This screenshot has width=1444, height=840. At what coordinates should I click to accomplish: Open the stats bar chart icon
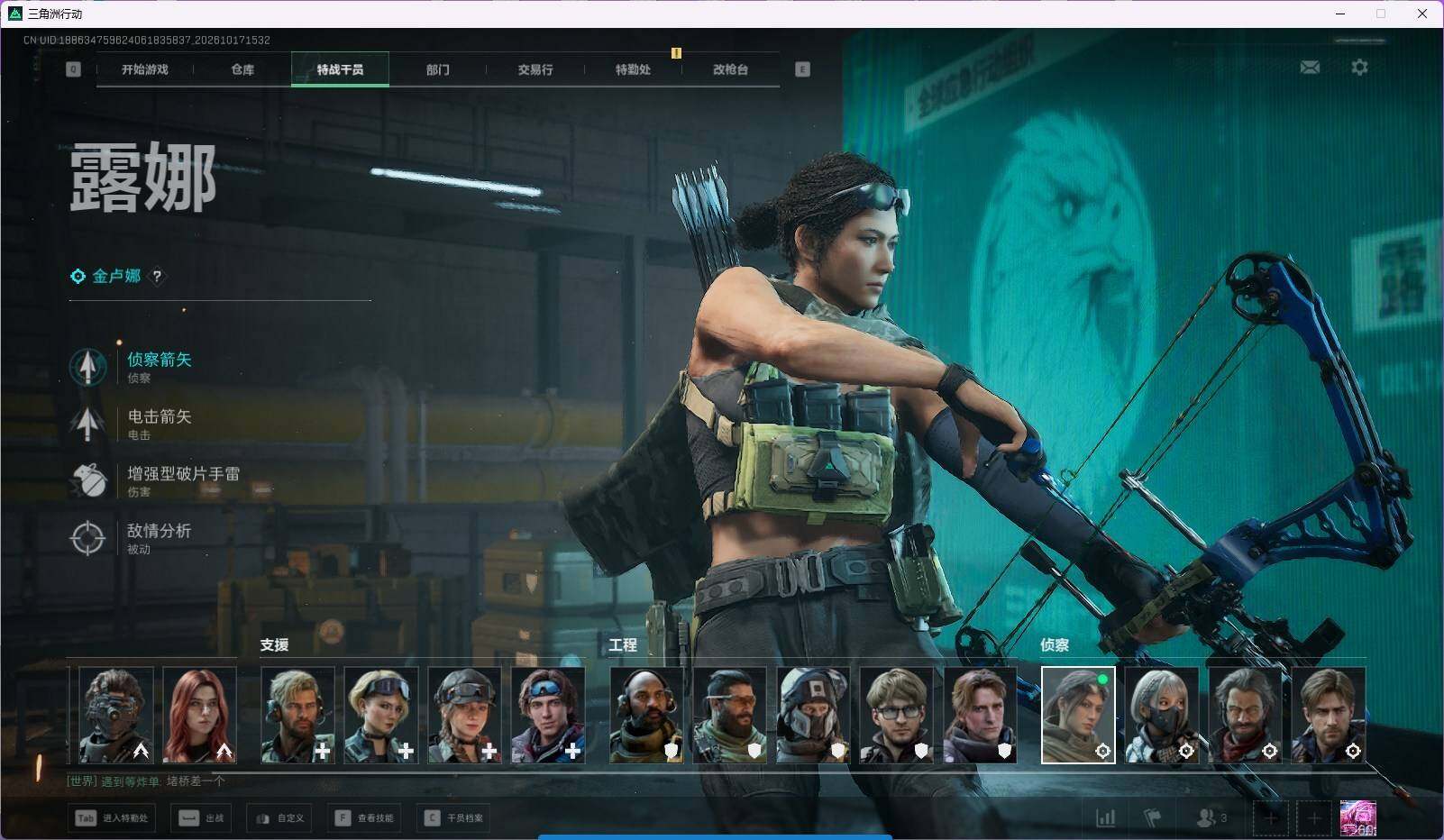coord(1105,817)
